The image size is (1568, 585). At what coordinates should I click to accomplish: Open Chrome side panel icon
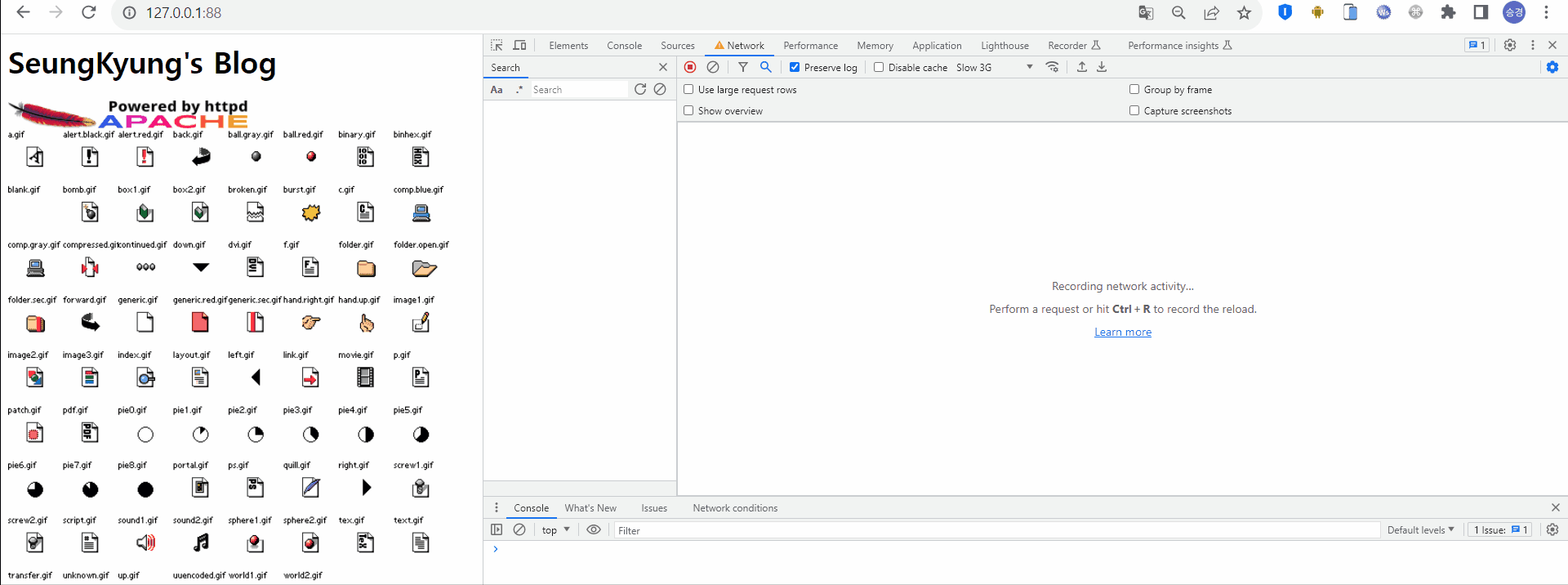pyautogui.click(x=1481, y=12)
